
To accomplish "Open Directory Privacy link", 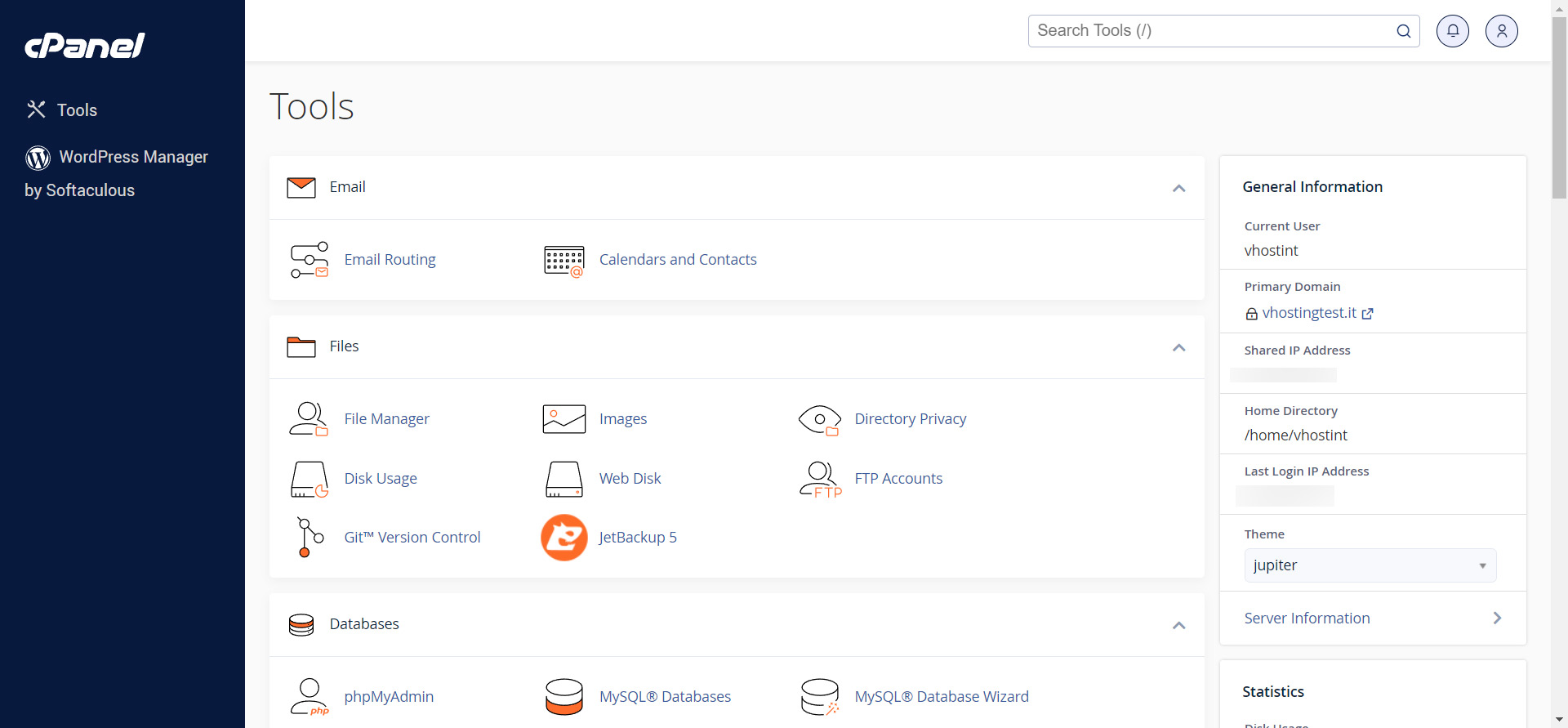I will (x=911, y=419).
